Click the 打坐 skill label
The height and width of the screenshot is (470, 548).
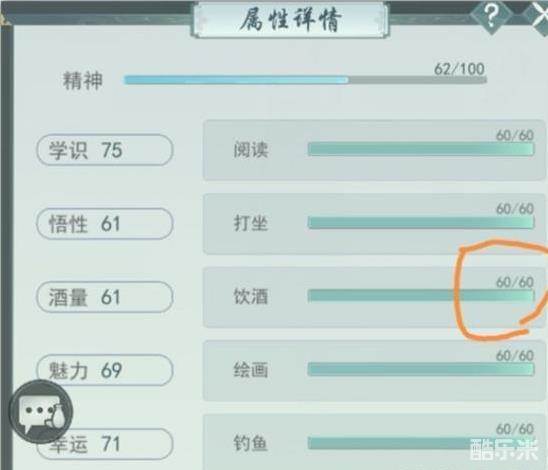point(251,223)
